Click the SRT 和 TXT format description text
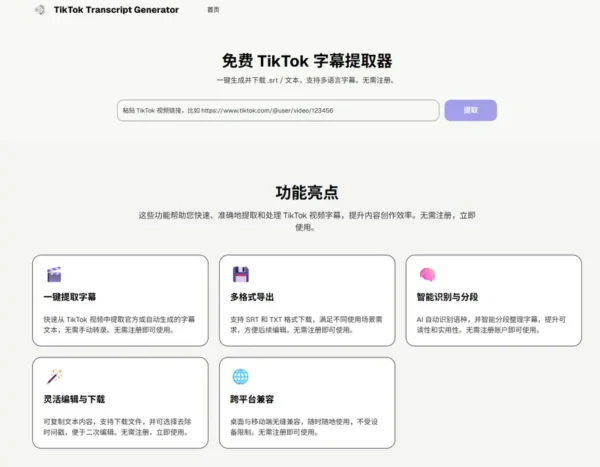Viewport: 600px width, 467px height. (x=306, y=325)
